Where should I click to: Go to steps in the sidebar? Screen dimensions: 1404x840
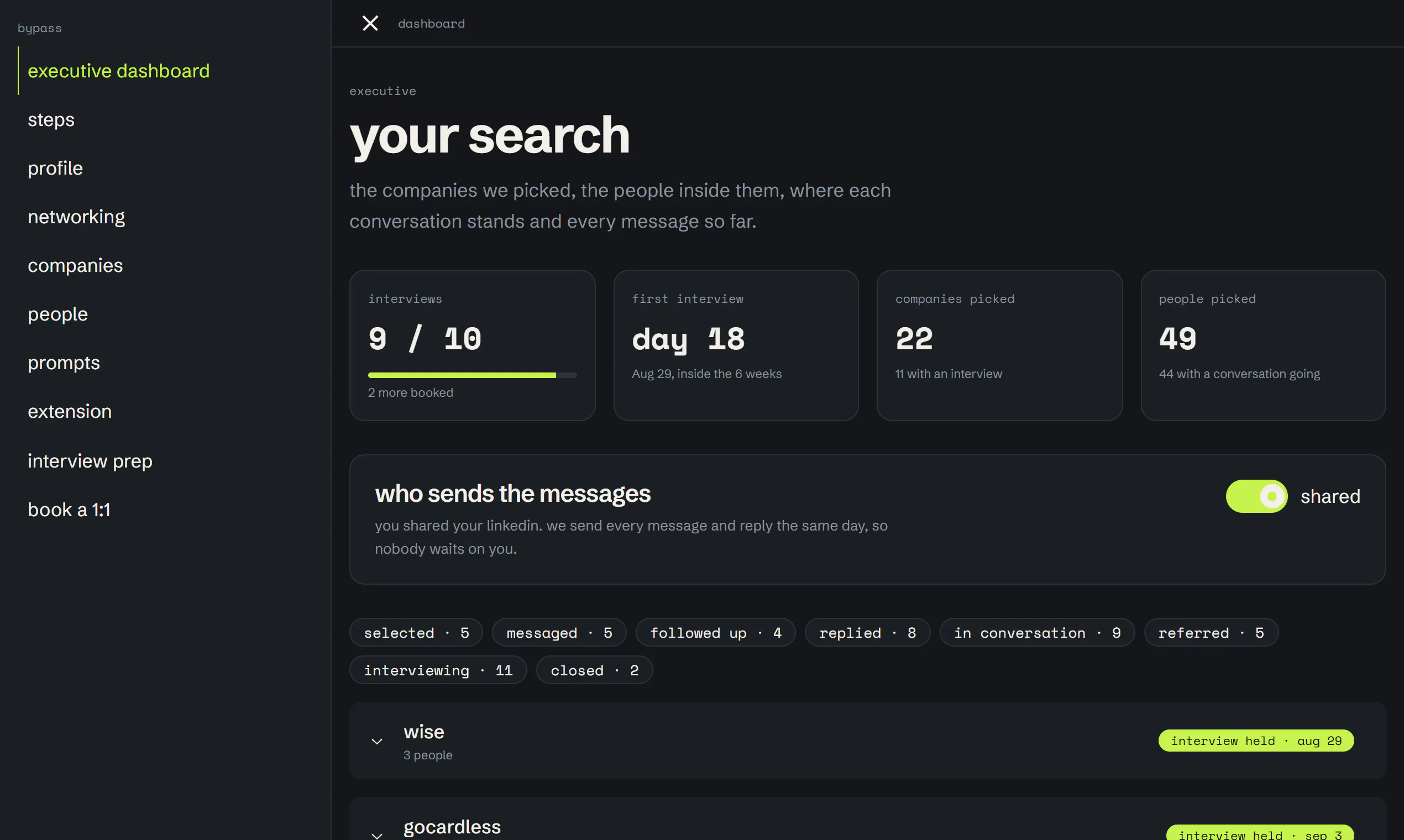[51, 119]
